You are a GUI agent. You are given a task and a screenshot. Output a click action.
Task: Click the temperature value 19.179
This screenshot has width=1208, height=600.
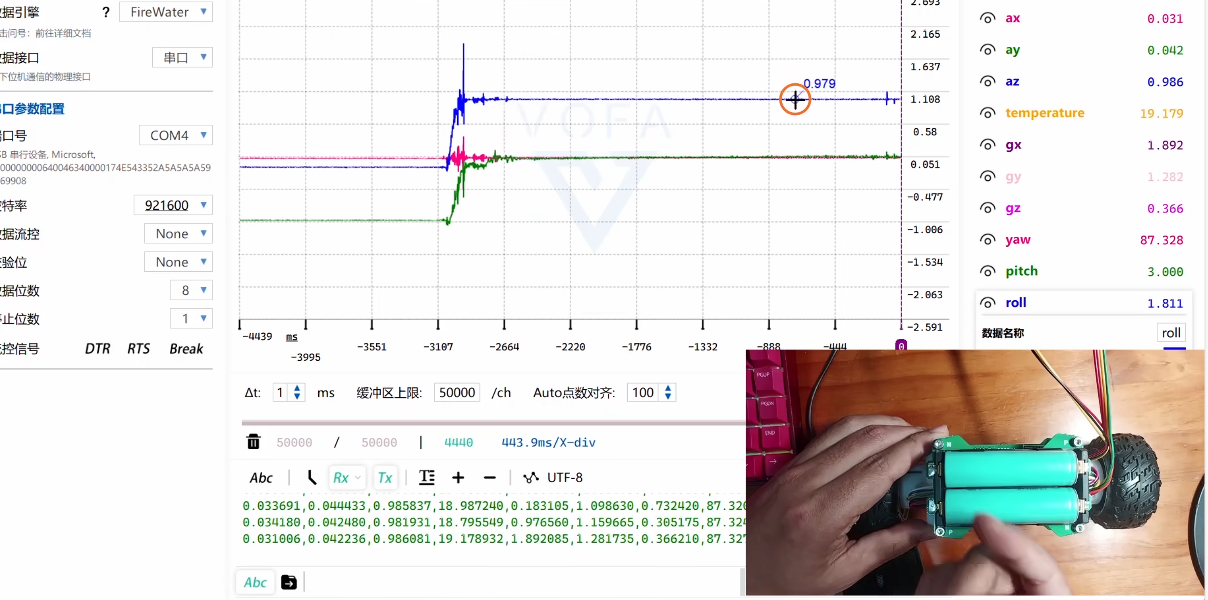point(1161,113)
